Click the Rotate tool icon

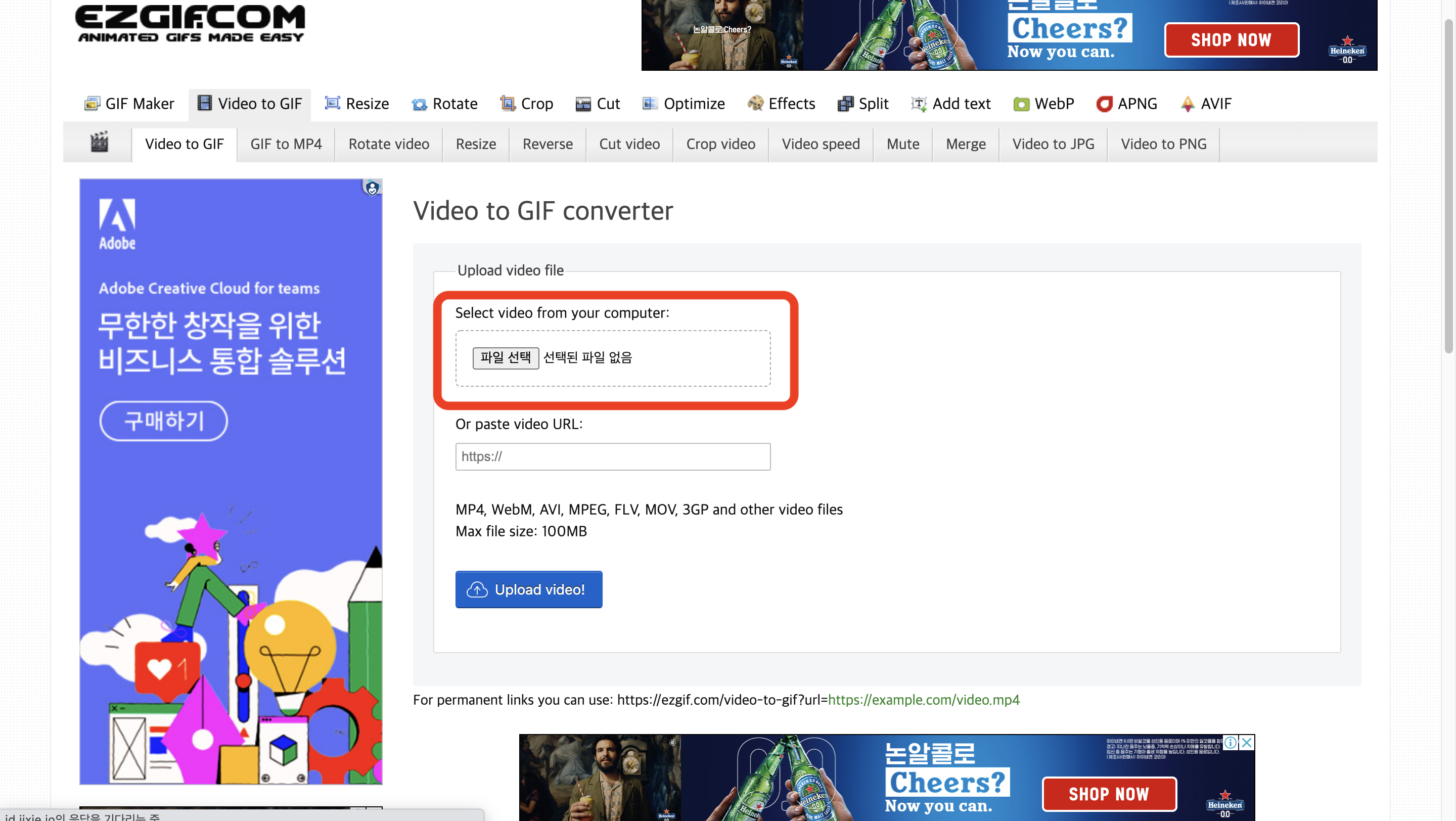[x=419, y=104]
